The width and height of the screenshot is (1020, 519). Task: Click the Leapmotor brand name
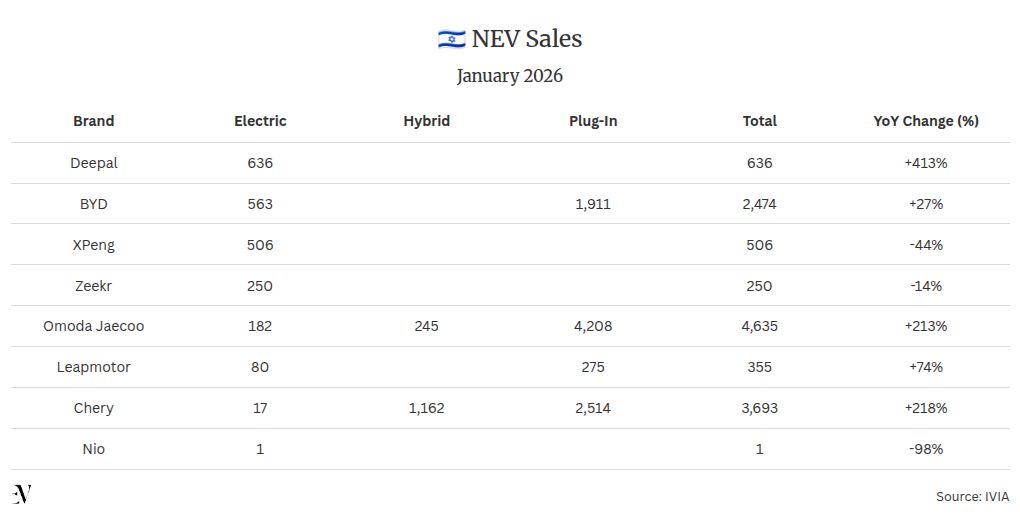(x=94, y=367)
